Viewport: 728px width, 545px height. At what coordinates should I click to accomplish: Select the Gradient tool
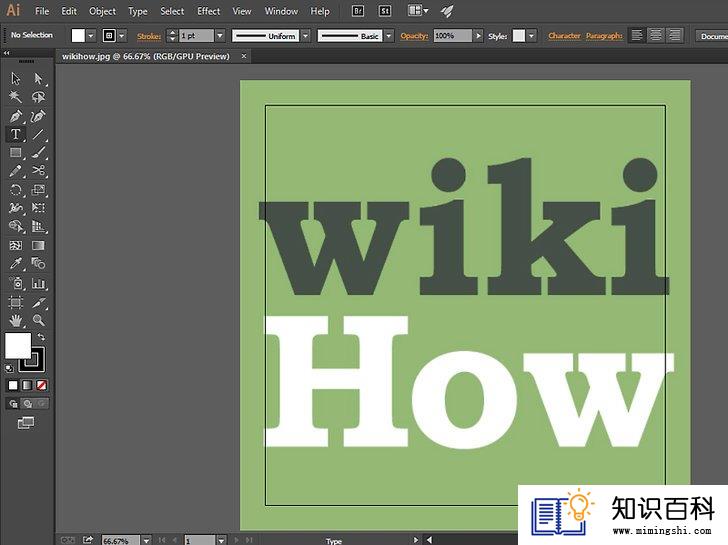[x=39, y=245]
